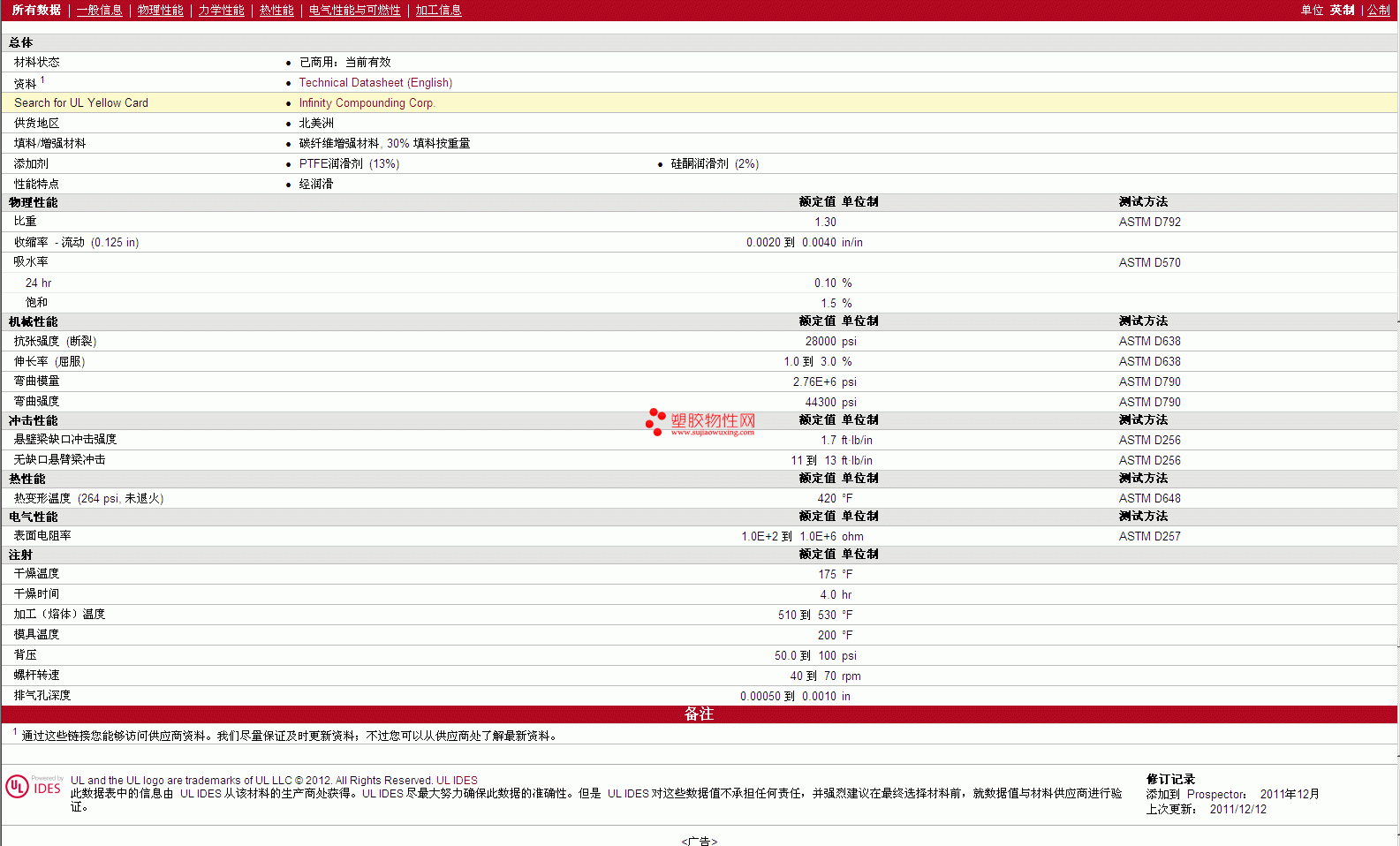This screenshot has width=1400, height=846.
Task: Select 英制 units option
Action: tap(1342, 10)
